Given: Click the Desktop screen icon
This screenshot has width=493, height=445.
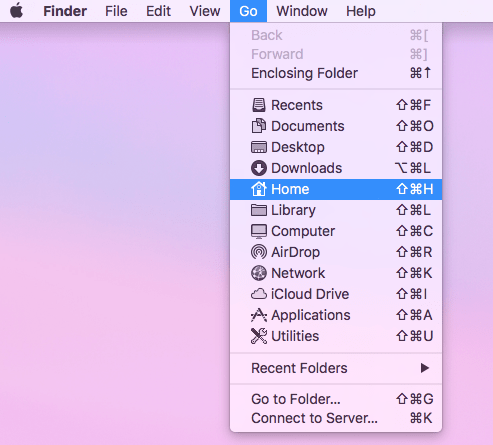Looking at the screenshot, I should [259, 147].
